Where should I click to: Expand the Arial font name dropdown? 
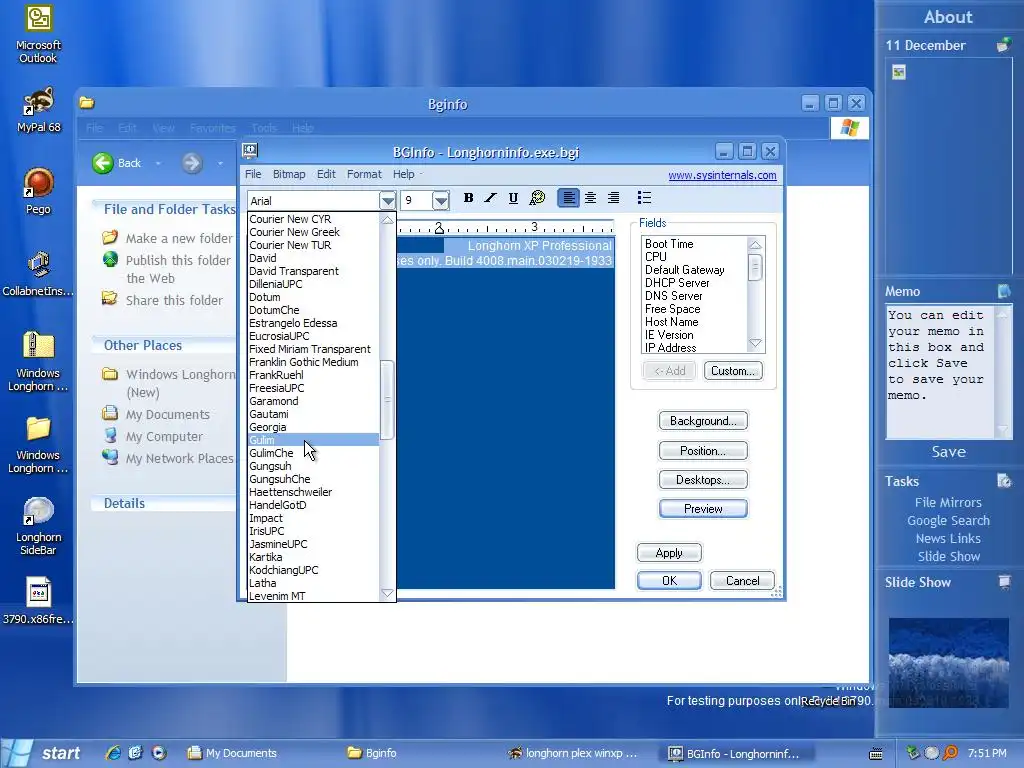387,200
